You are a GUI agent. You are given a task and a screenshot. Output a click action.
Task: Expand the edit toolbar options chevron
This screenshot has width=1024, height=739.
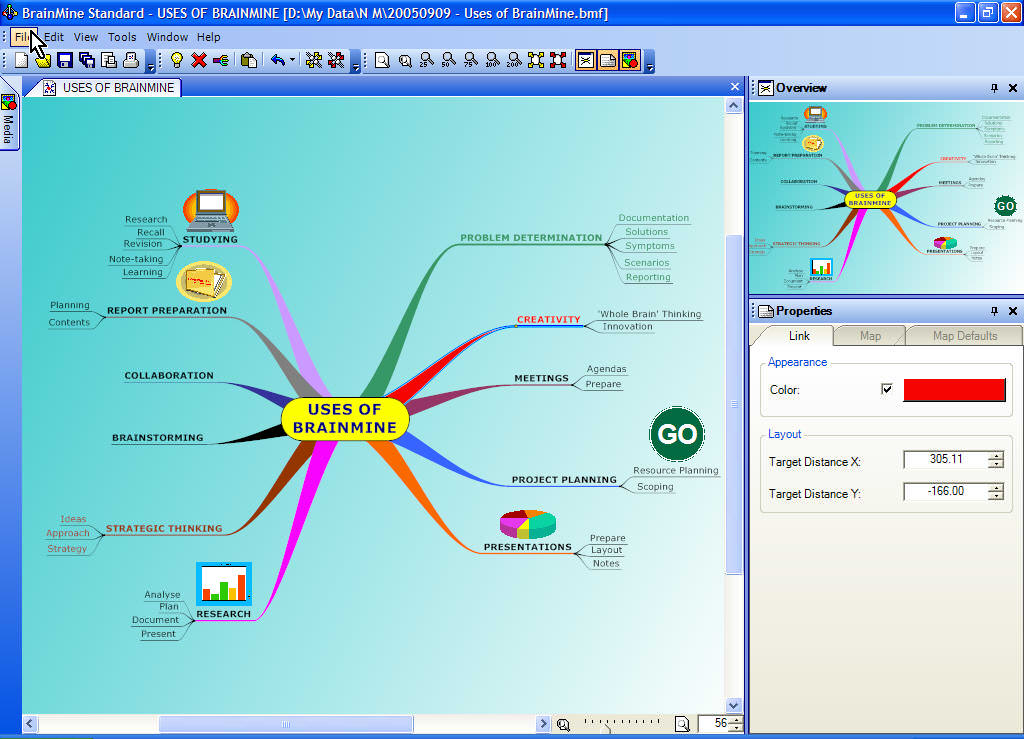355,61
